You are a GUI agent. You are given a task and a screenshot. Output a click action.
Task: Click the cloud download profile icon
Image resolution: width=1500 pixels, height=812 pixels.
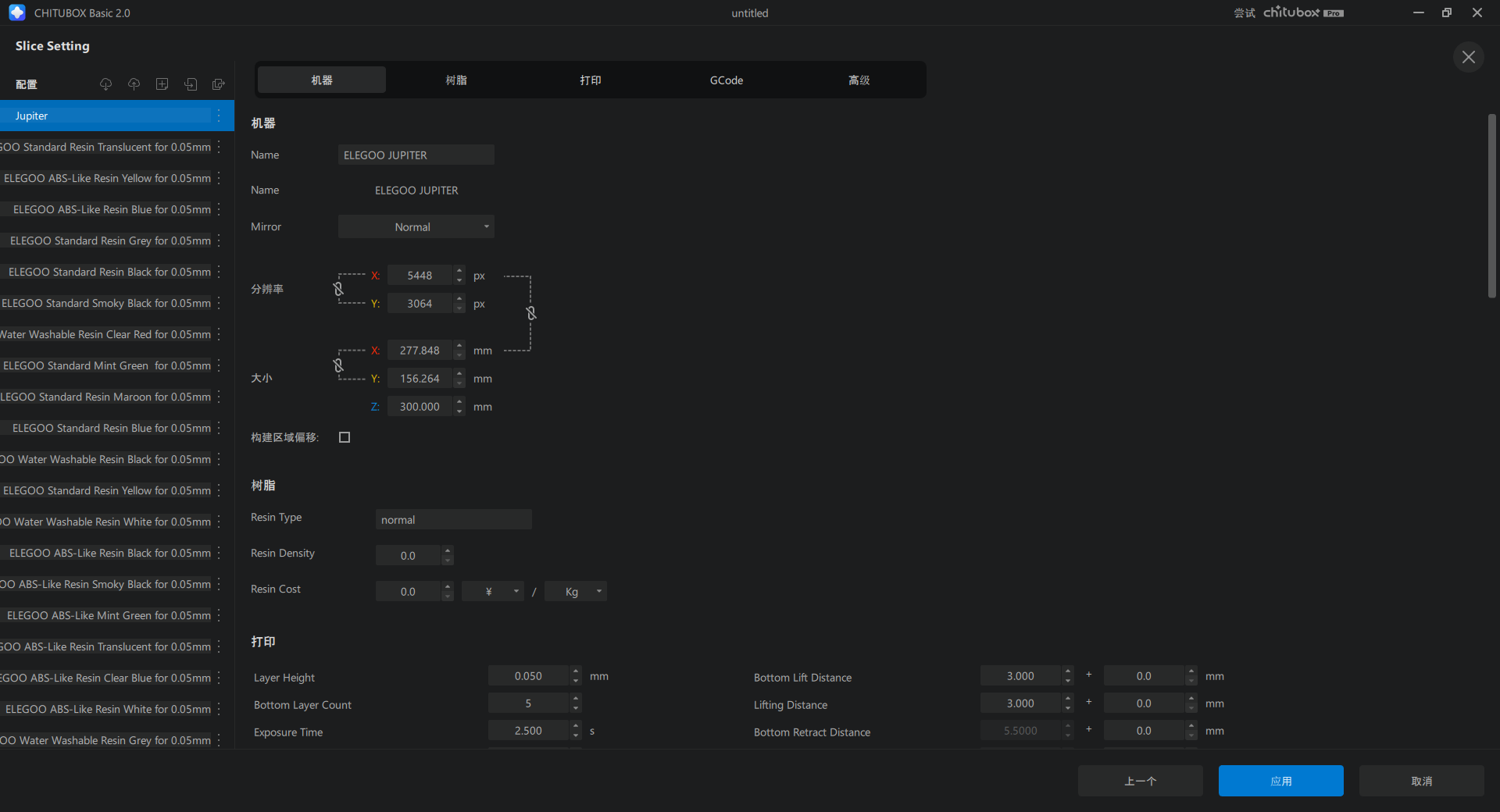pyautogui.click(x=106, y=84)
